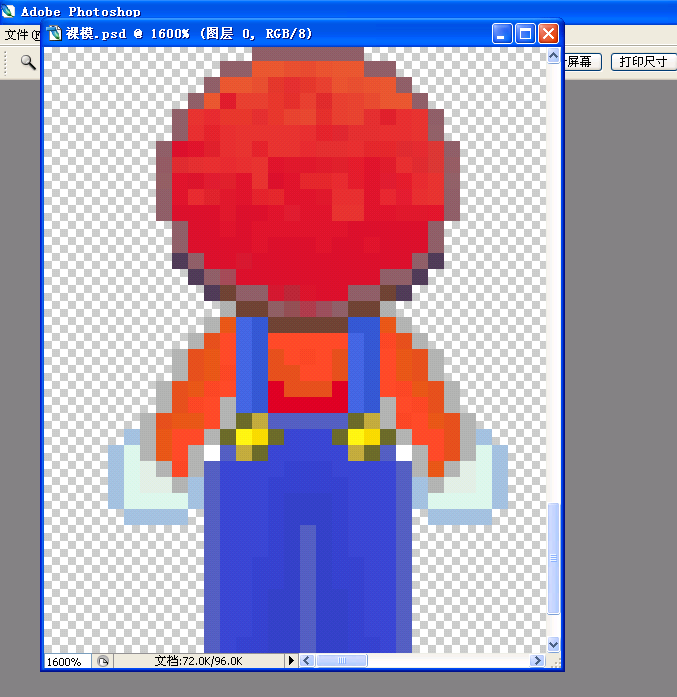Click the document window title 裸模.psd @ 1600%
This screenshot has height=697, width=677.
(128, 33)
